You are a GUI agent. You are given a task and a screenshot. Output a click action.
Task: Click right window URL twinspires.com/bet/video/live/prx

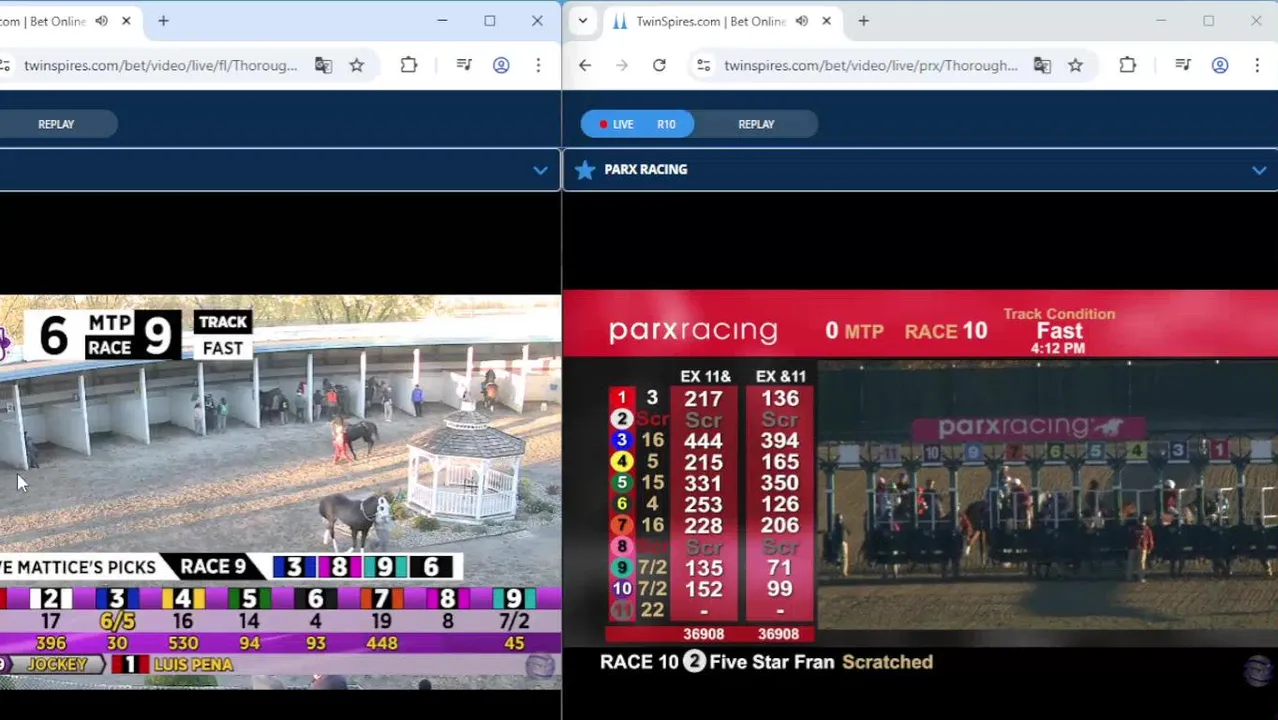click(x=870, y=65)
